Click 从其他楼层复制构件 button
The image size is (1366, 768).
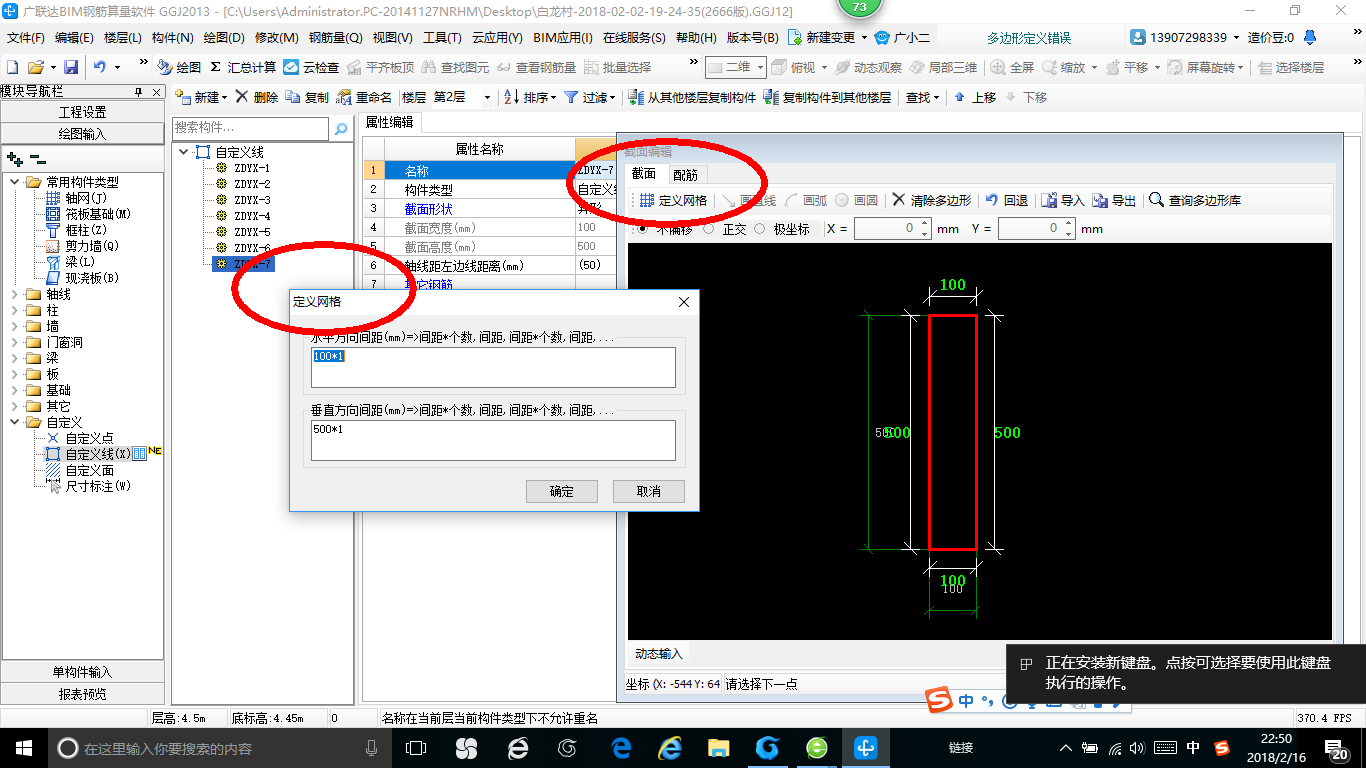[x=692, y=97]
